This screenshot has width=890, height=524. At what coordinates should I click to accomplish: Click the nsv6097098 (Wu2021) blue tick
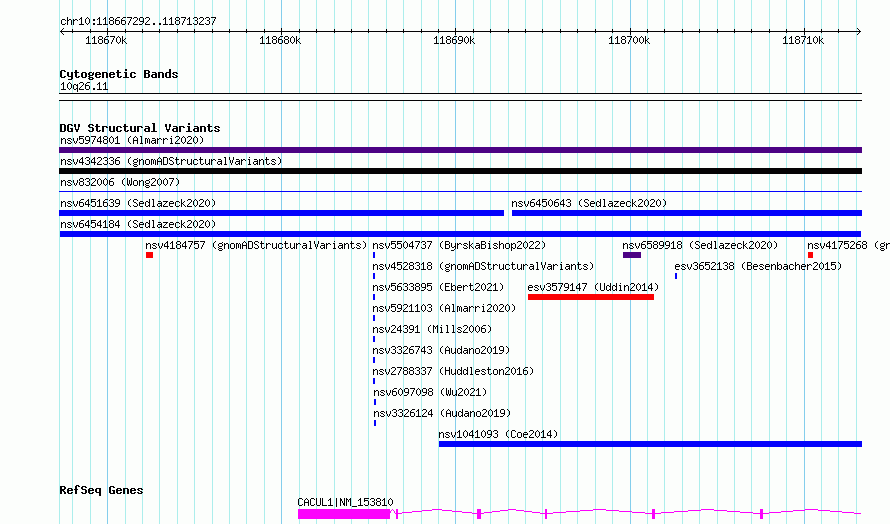(375, 402)
